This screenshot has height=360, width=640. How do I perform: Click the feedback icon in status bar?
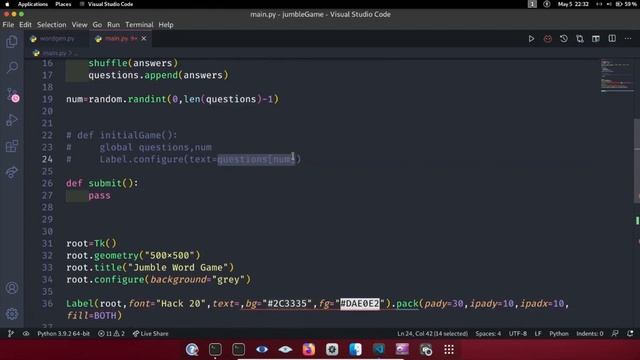tap(616, 333)
